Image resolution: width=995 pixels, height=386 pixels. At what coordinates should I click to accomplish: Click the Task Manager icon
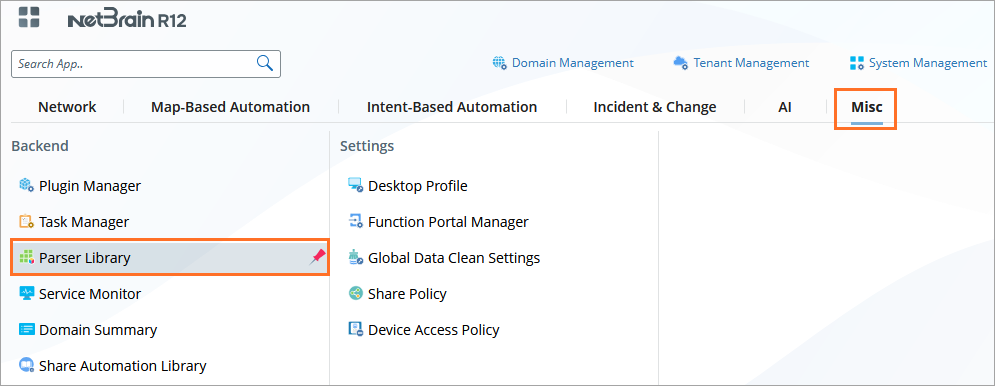click(26, 222)
